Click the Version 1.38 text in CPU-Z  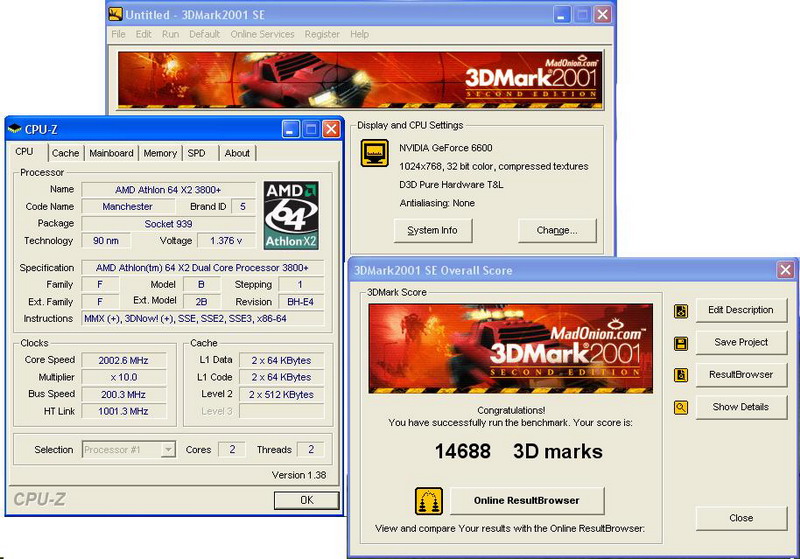coord(299,475)
